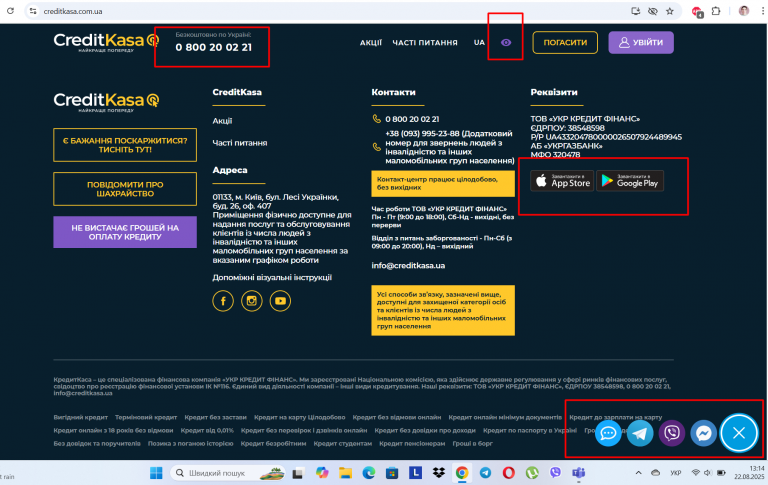Open the Кредит без застави link
768x485 pixels.
(216, 417)
